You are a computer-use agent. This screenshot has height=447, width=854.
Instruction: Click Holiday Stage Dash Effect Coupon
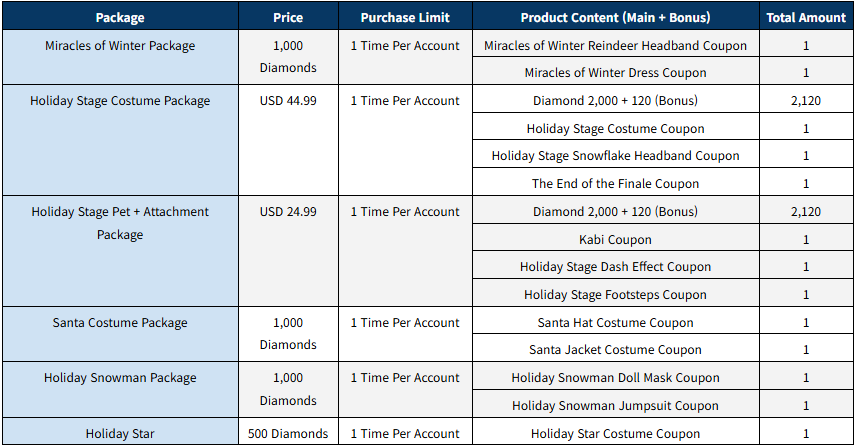[x=615, y=267]
